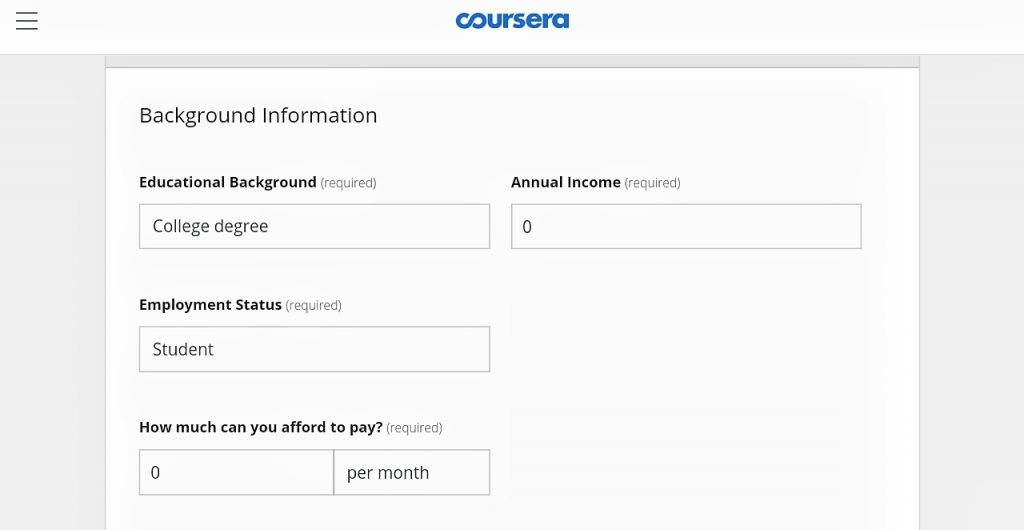Go to homepage via Coursera logo

click(x=512, y=21)
